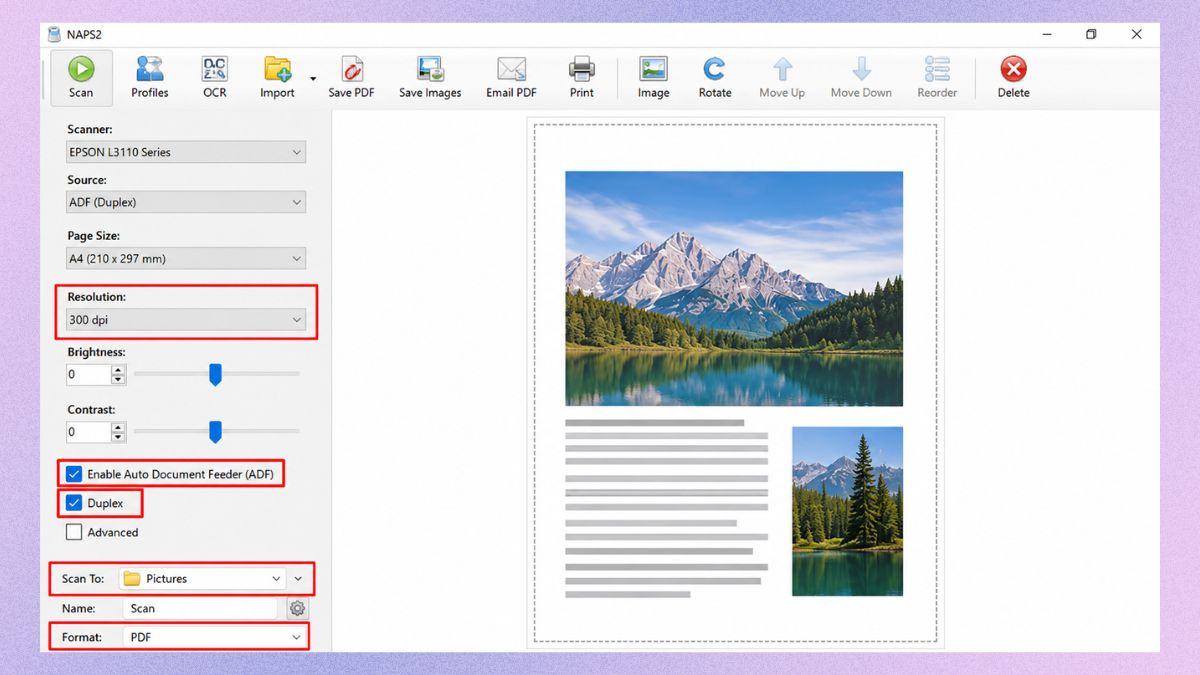
Task: Select the scanned page preview
Action: coord(735,383)
